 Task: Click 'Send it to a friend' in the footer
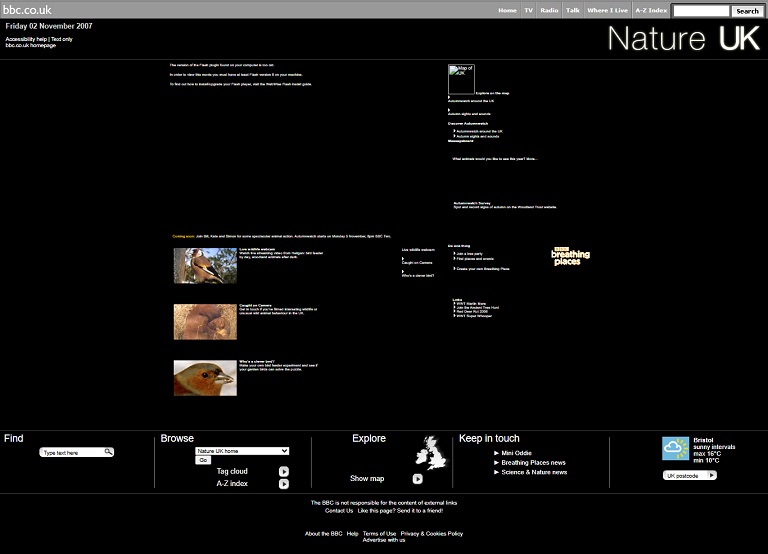[x=420, y=511]
